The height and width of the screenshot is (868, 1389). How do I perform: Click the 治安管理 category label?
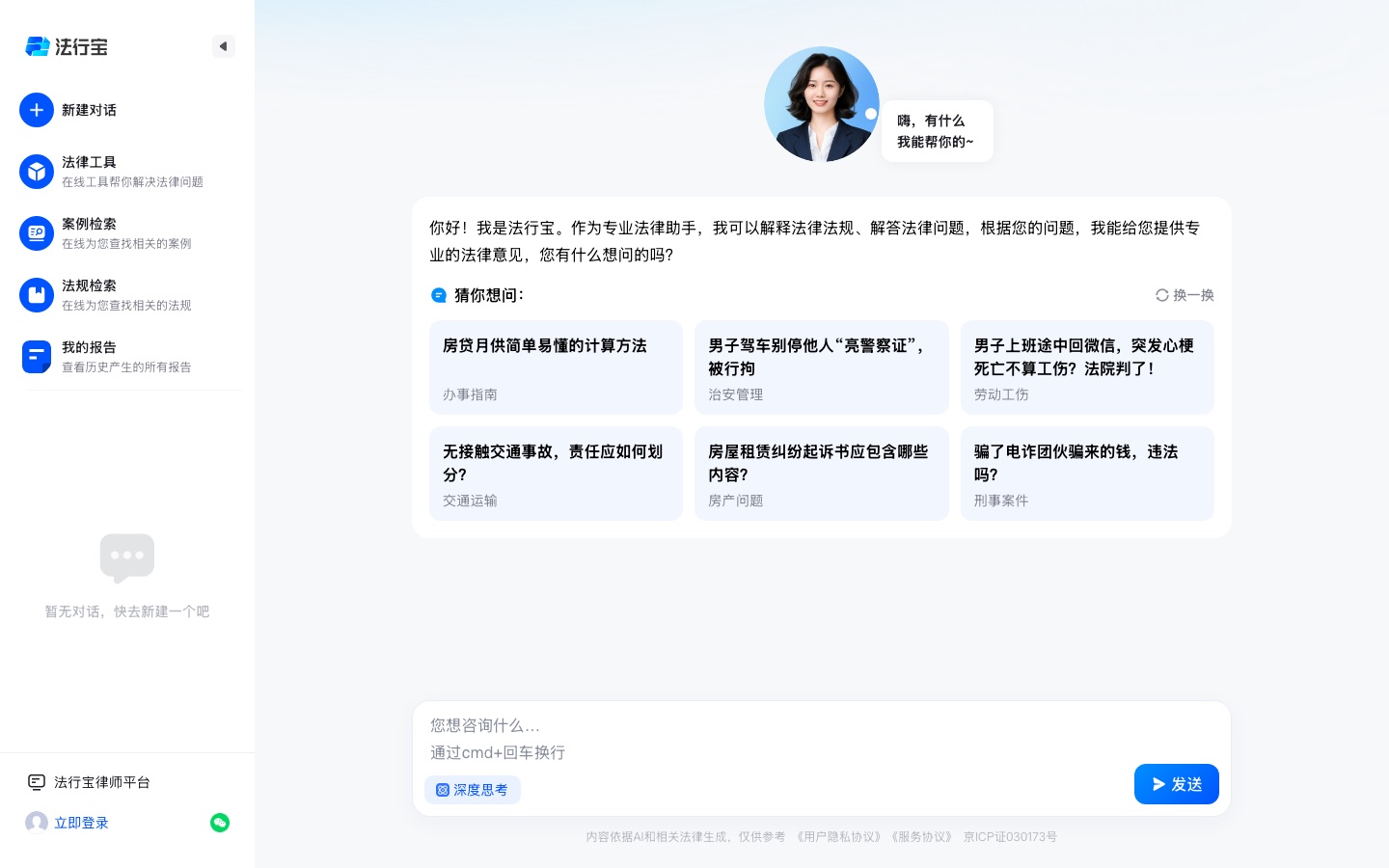tap(735, 394)
